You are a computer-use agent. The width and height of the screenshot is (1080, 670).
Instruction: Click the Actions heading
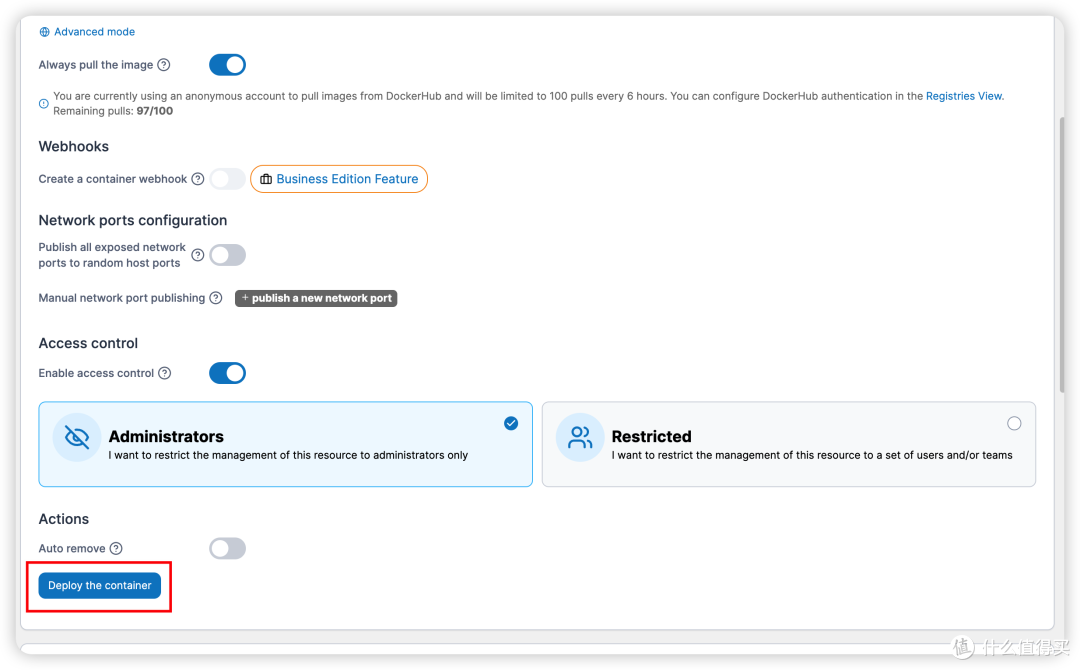click(x=63, y=519)
